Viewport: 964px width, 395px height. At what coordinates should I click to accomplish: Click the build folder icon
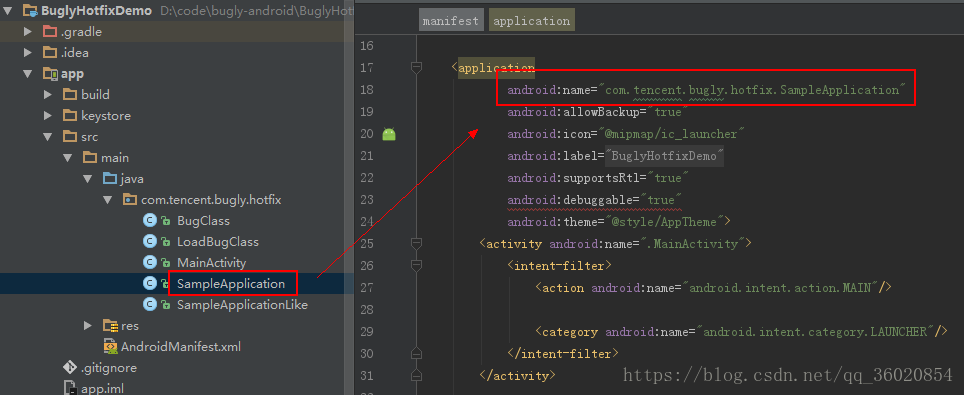70,95
